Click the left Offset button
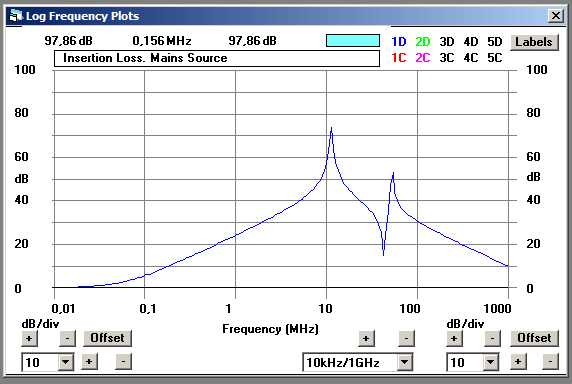 click(x=107, y=338)
